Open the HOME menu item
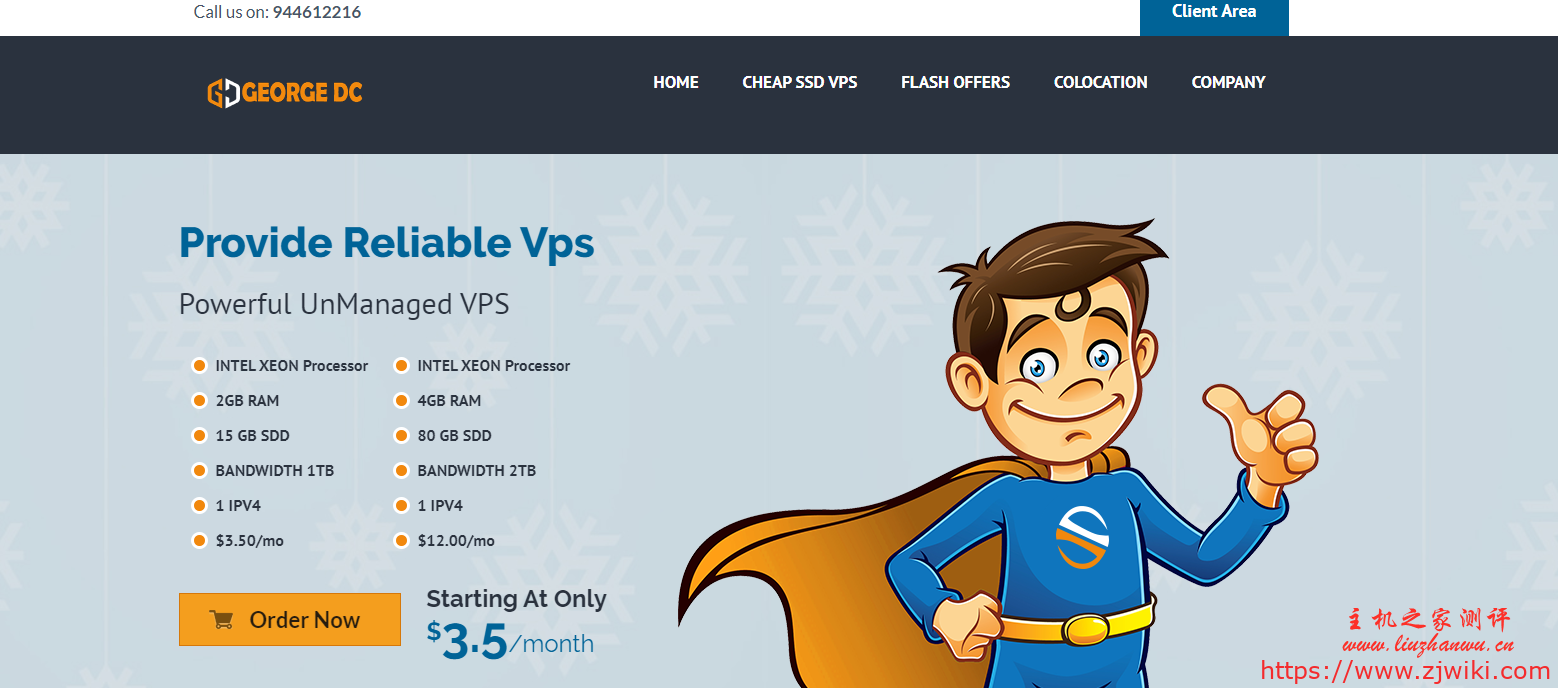This screenshot has height=688, width=1558. tap(676, 82)
